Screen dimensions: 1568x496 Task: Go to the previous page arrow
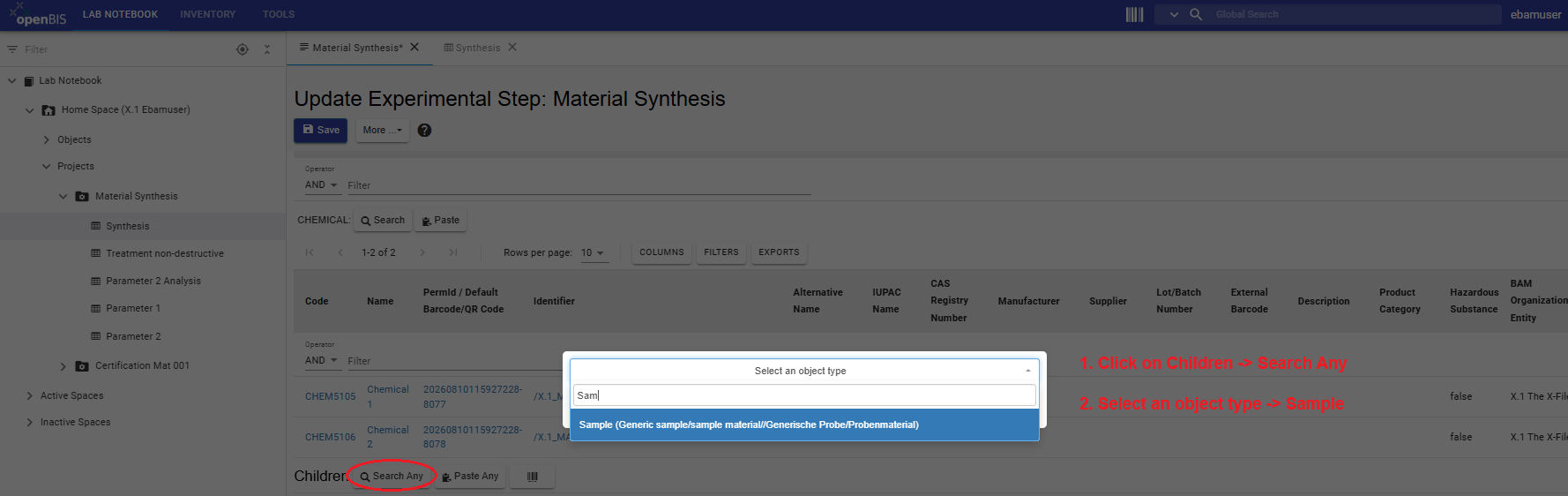(x=340, y=252)
